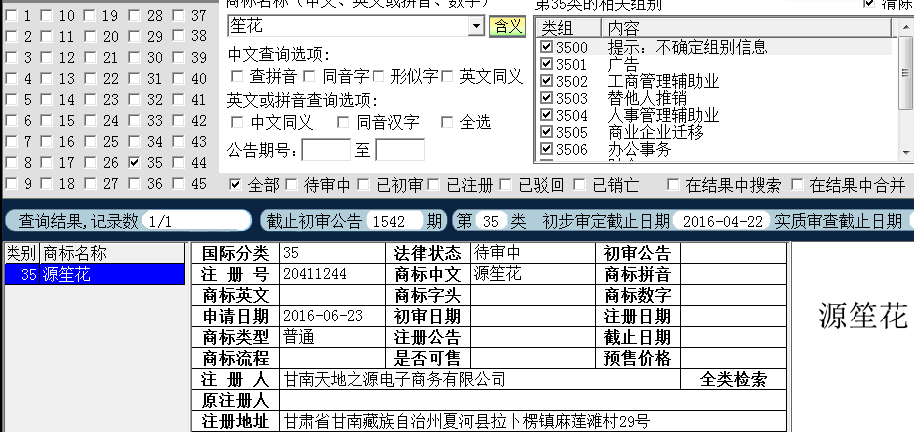Uncheck group 3503 替他人推销
This screenshot has height=432, width=914.
(x=546, y=98)
